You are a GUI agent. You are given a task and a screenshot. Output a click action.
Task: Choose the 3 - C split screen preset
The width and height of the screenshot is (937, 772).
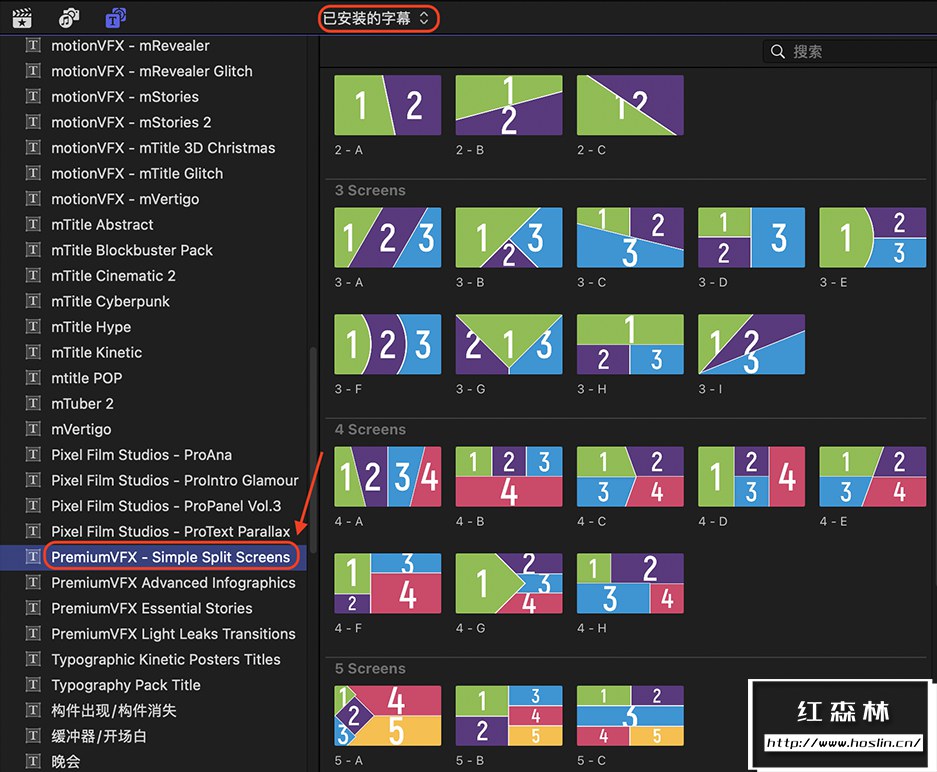pyautogui.click(x=630, y=237)
